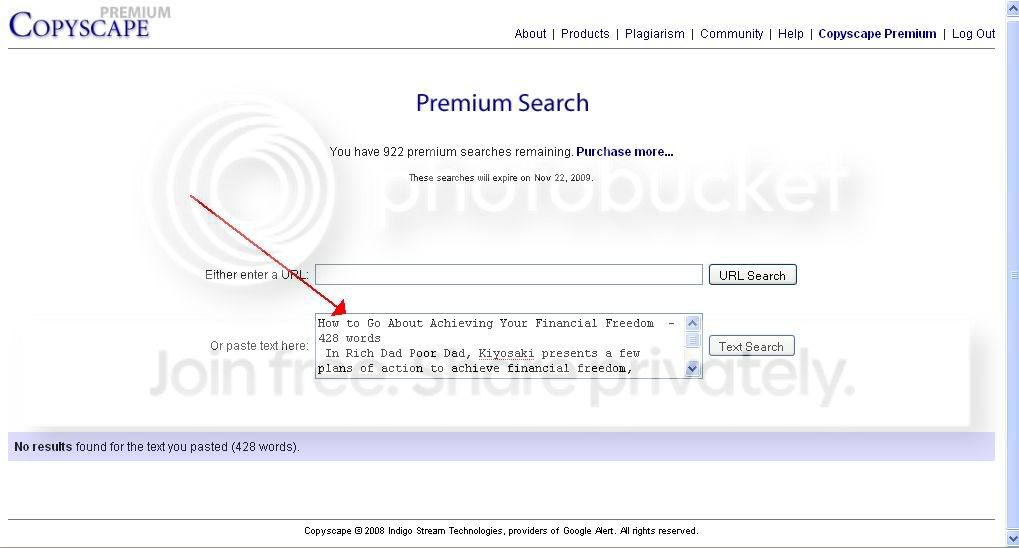Click the page scrollbar up arrow

pyautogui.click(x=1013, y=8)
